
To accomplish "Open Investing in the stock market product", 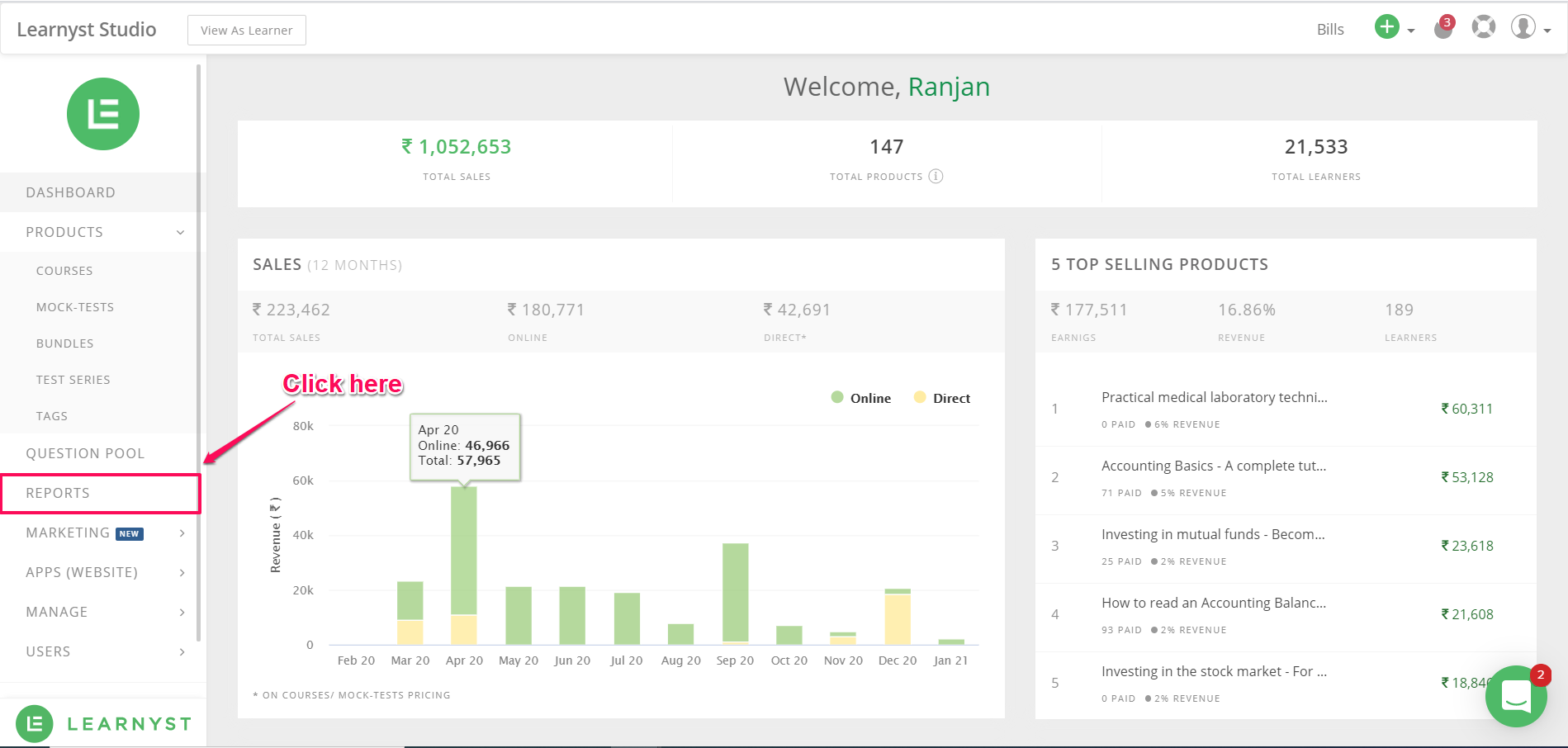I will [1214, 671].
